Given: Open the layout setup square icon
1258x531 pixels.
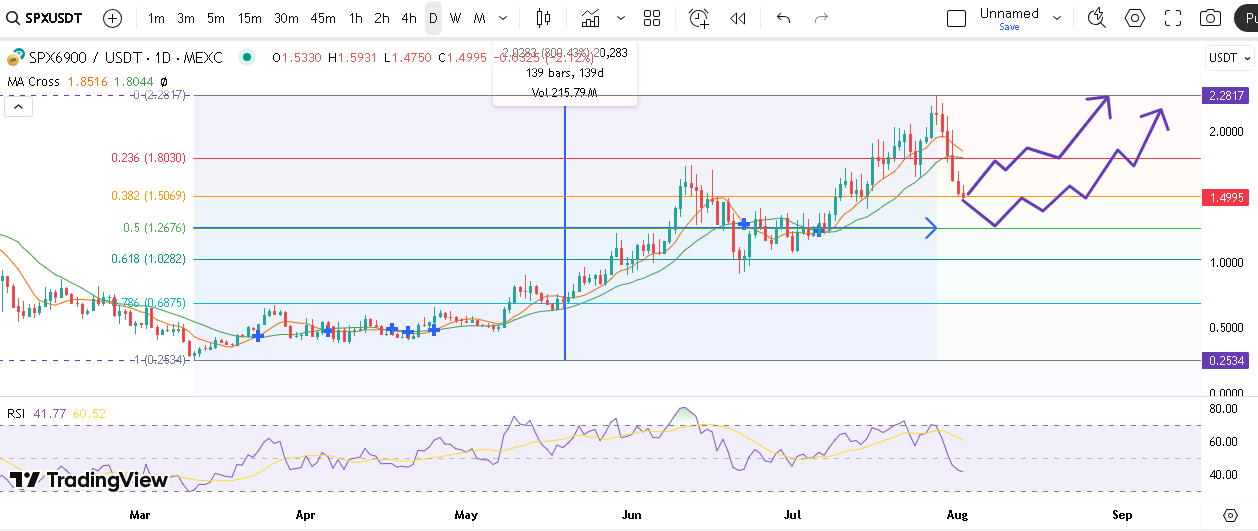Looking at the screenshot, I should pyautogui.click(x=956, y=18).
